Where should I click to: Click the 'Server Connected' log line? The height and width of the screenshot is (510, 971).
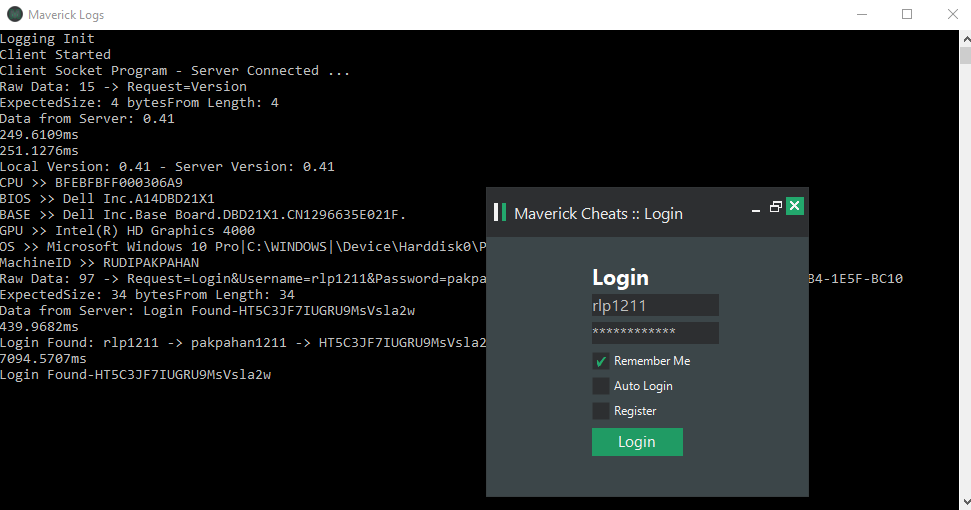(175, 71)
